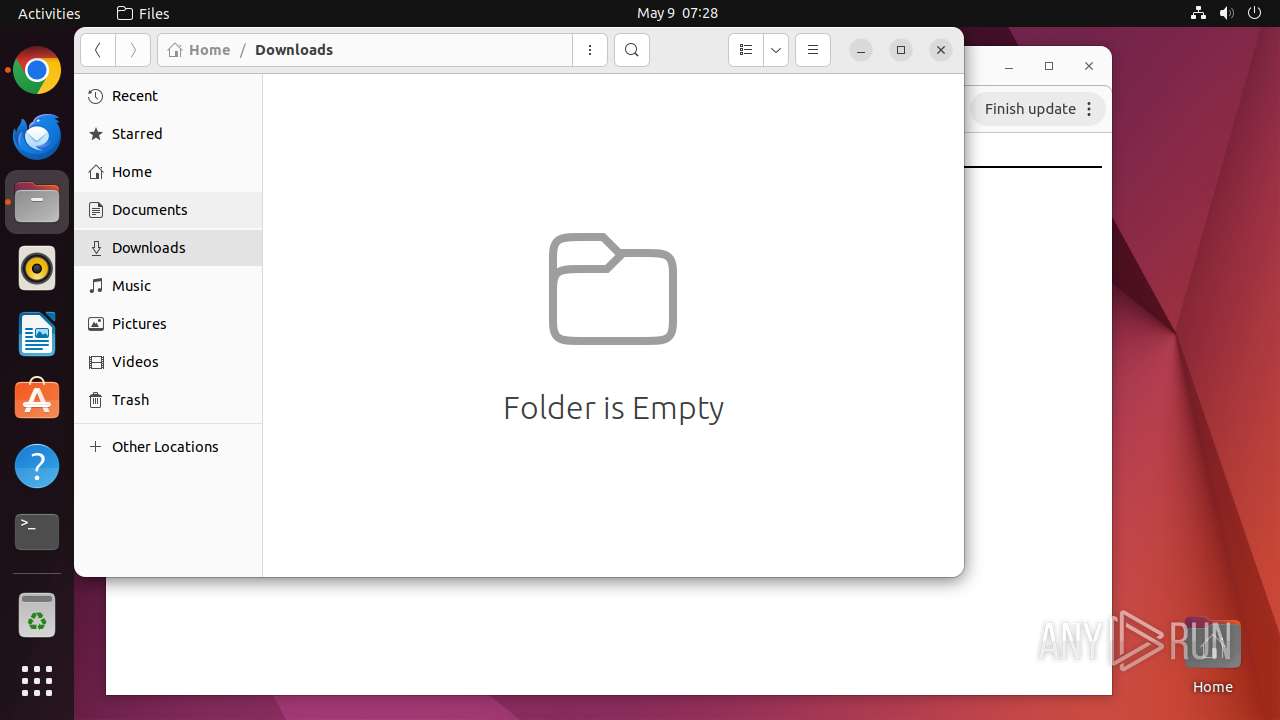Minimize the Files window
The height and width of the screenshot is (720, 1280).
(861, 50)
